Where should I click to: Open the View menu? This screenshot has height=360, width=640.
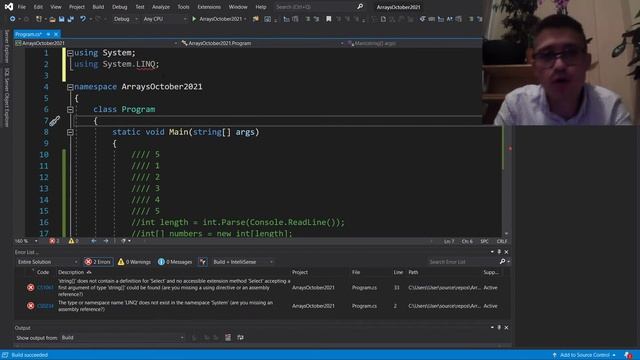[56, 7]
